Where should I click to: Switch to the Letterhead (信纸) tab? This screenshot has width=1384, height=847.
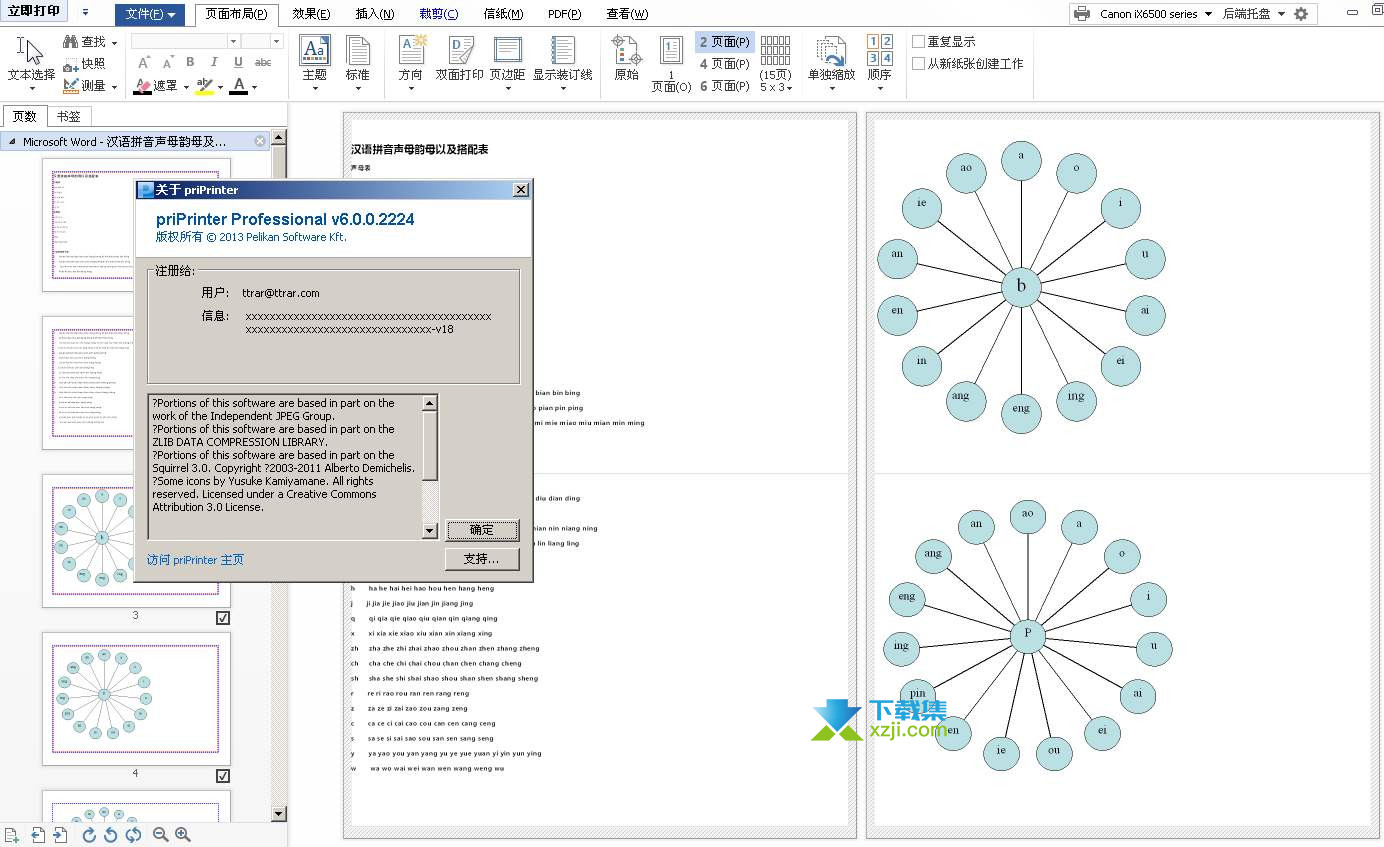click(503, 14)
